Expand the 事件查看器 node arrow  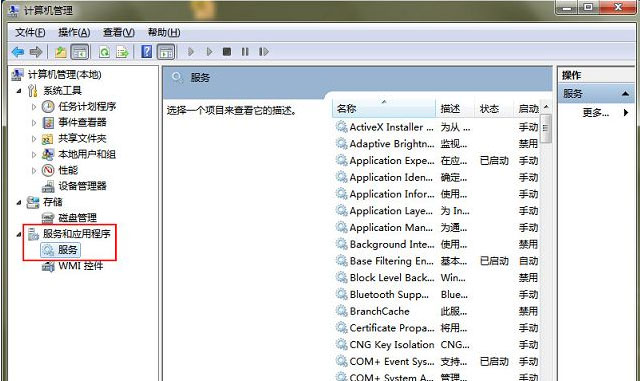34,123
